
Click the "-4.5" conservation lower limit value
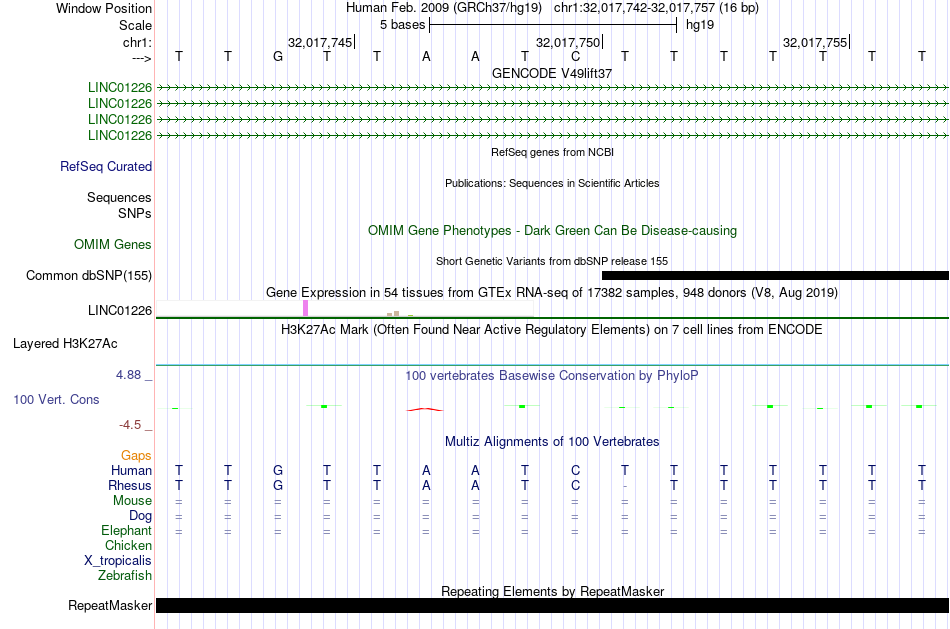130,425
